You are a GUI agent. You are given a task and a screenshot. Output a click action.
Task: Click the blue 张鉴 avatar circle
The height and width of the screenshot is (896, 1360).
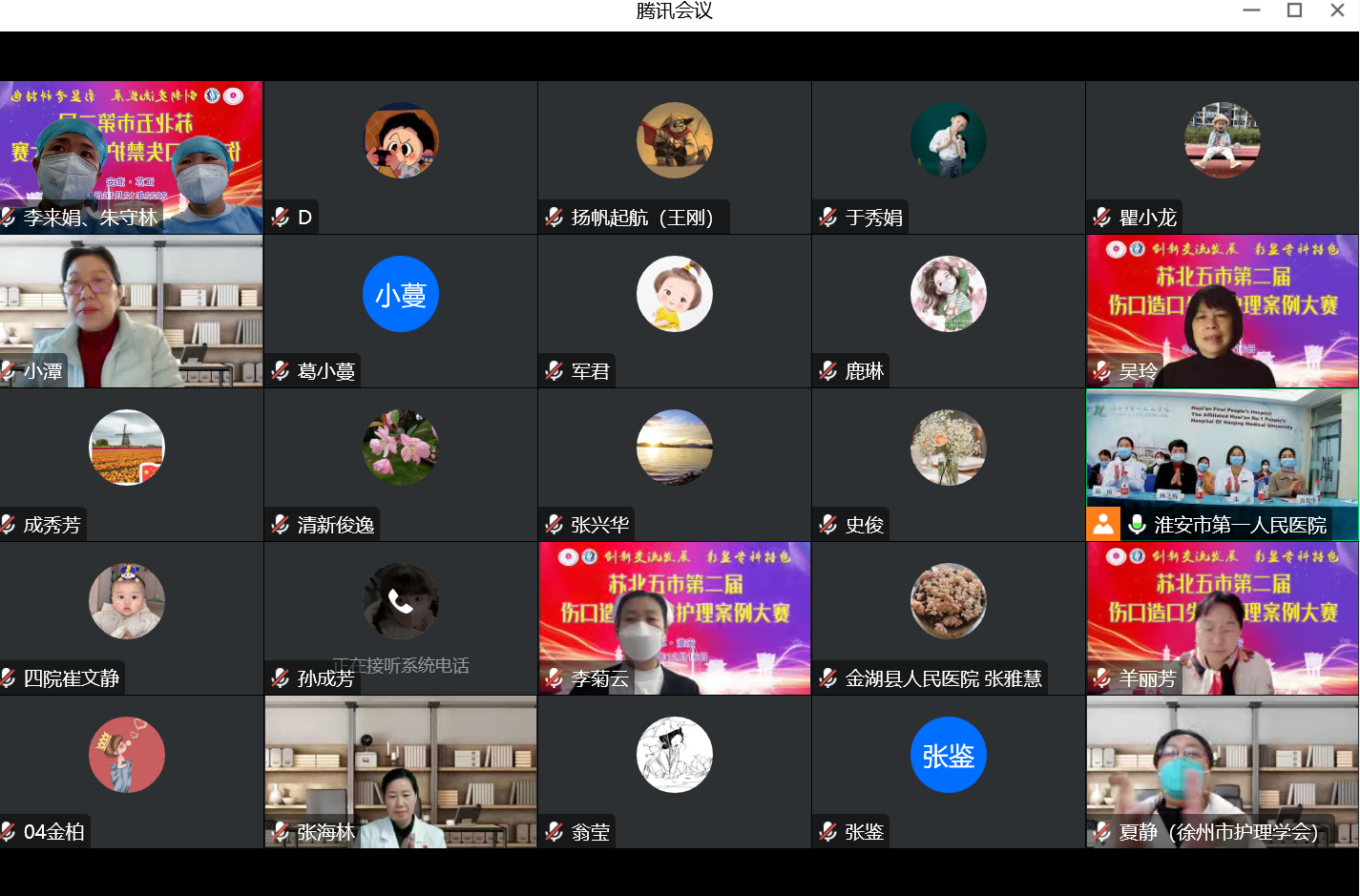coord(948,755)
